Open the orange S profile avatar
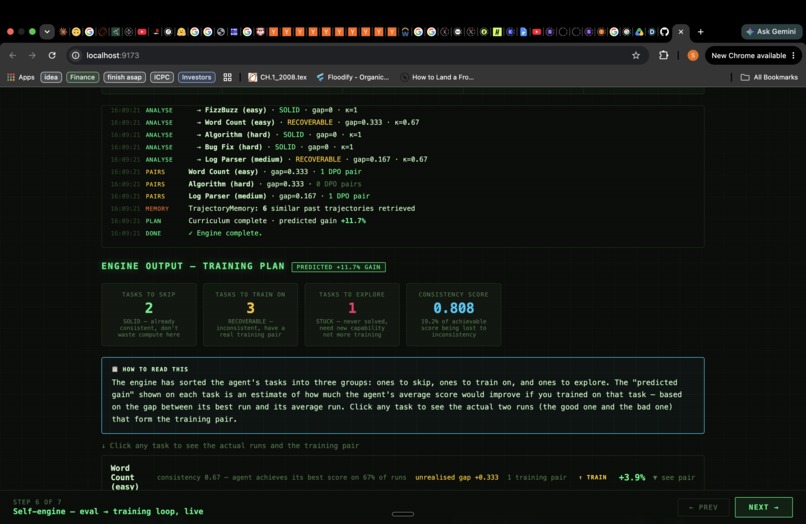806x524 pixels. point(693,55)
